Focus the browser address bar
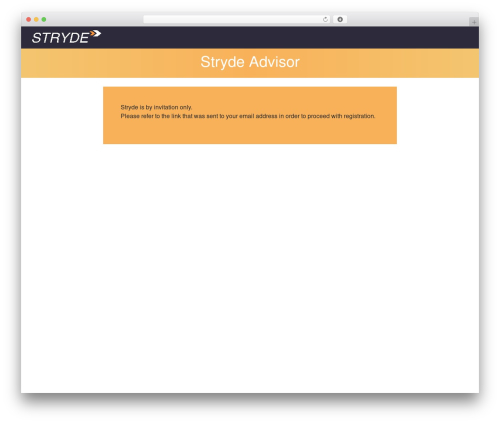Screen dimensions: 500x423 pos(237,20)
